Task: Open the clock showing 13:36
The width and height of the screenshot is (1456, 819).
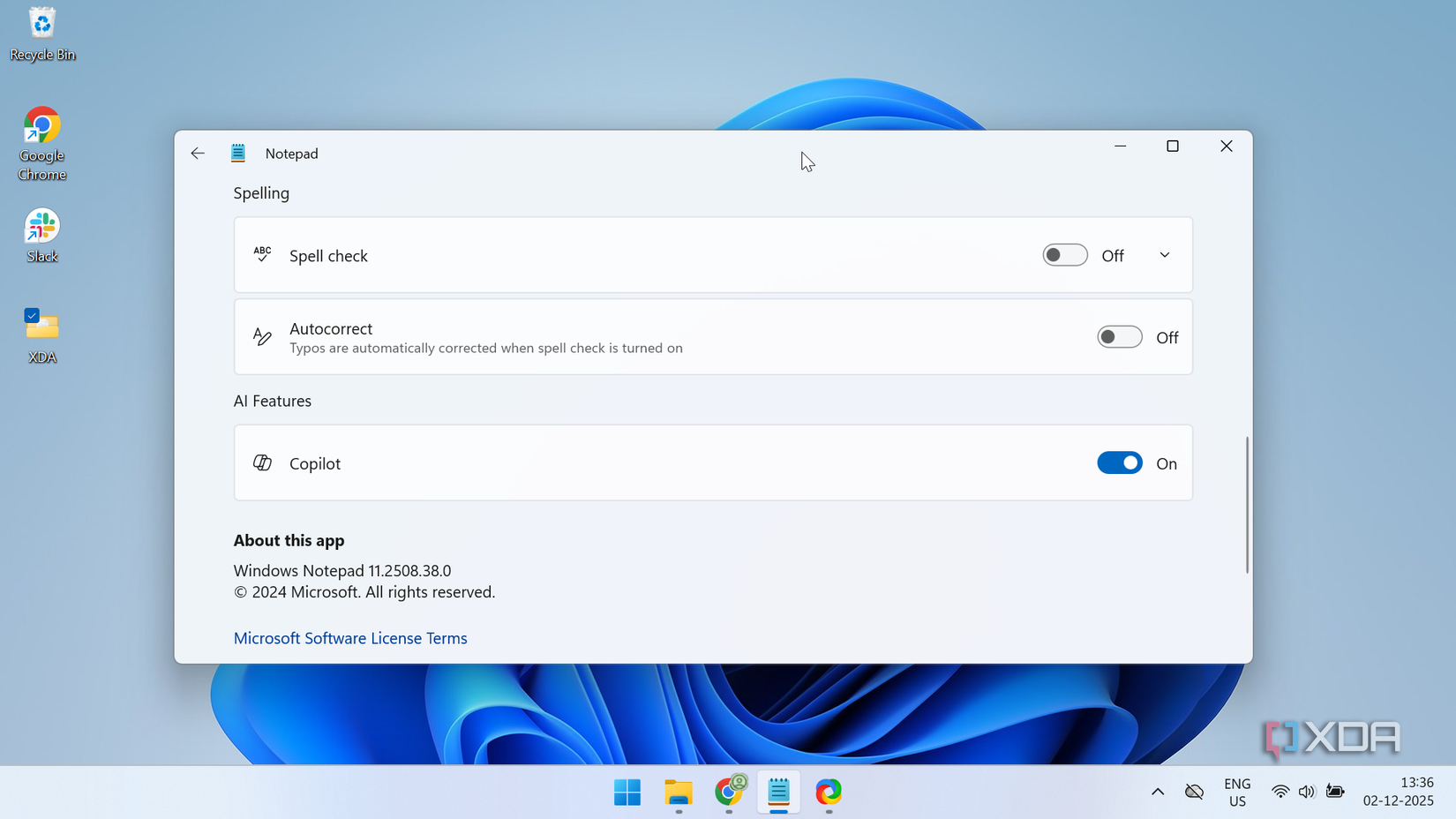Action: click(x=1399, y=792)
